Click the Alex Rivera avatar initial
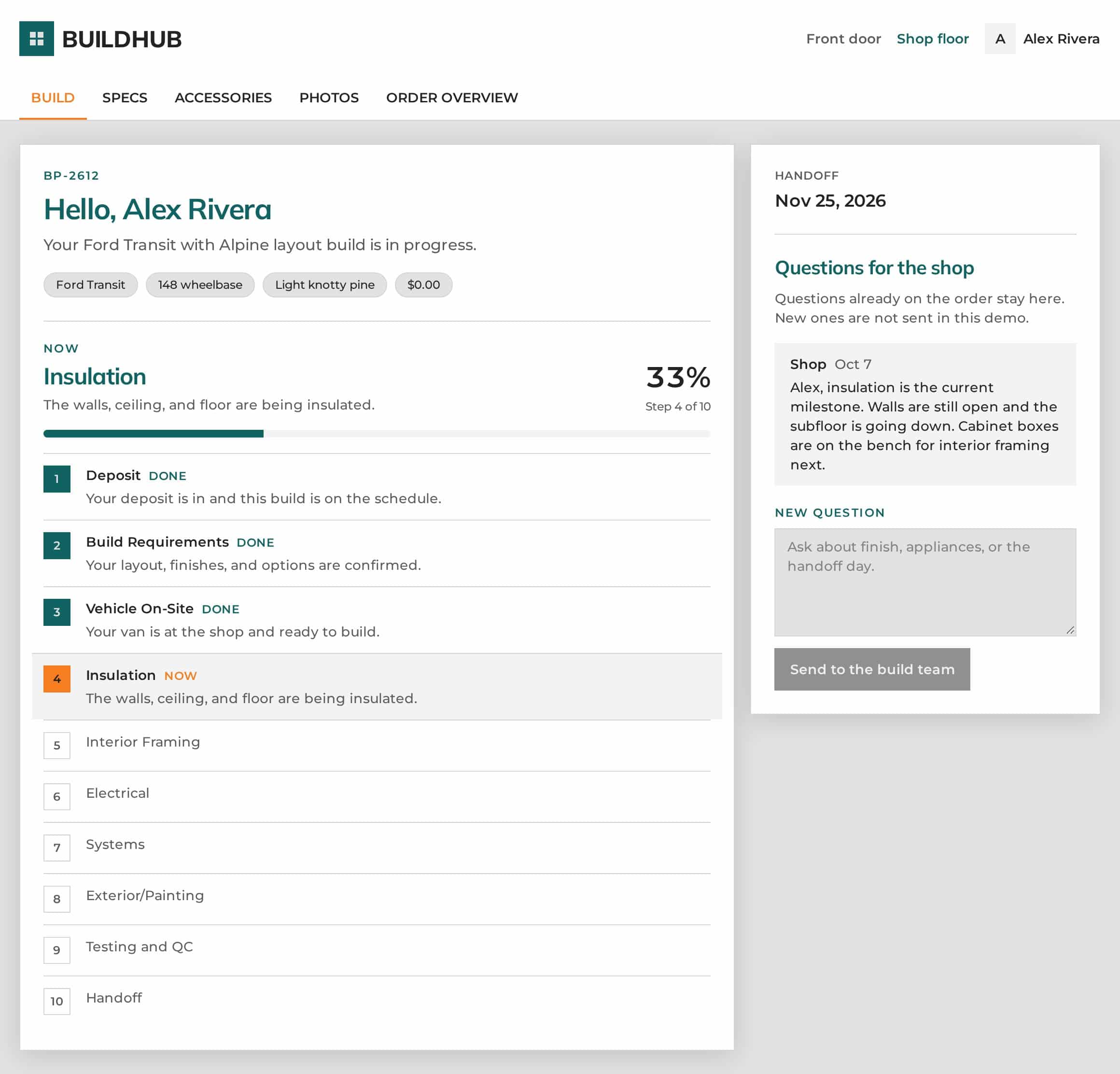1120x1074 pixels. 999,38
